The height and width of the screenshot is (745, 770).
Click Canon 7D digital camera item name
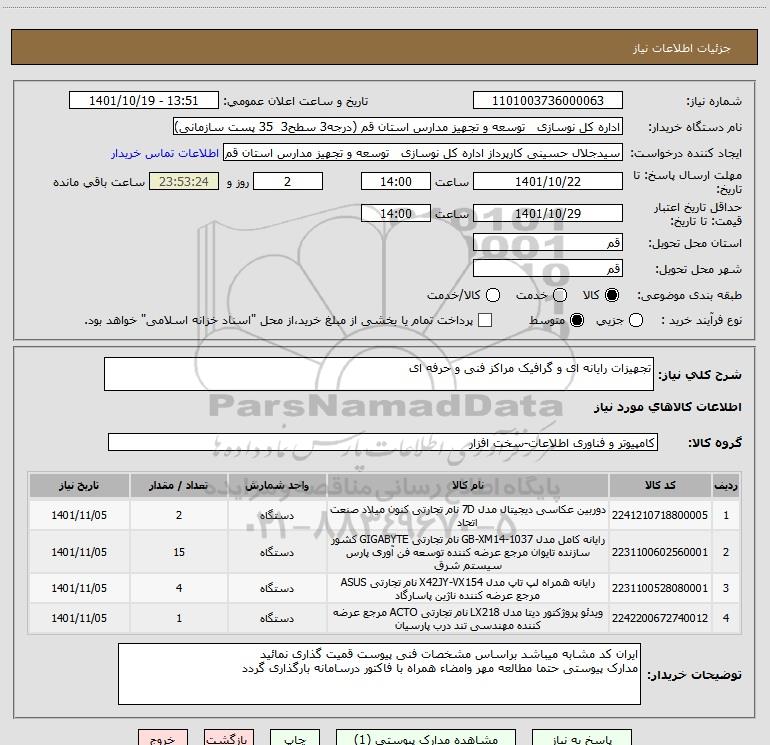468,516
